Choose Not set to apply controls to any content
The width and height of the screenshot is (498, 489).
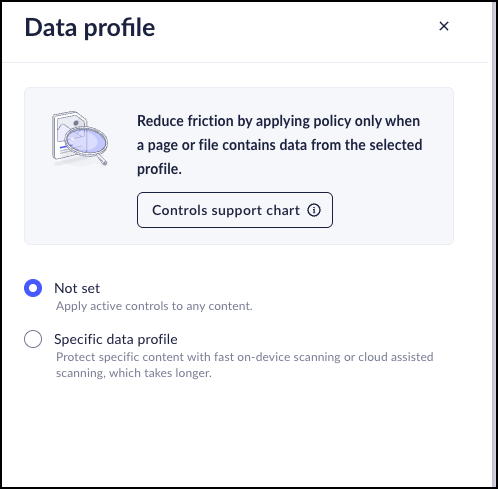[x=33, y=288]
